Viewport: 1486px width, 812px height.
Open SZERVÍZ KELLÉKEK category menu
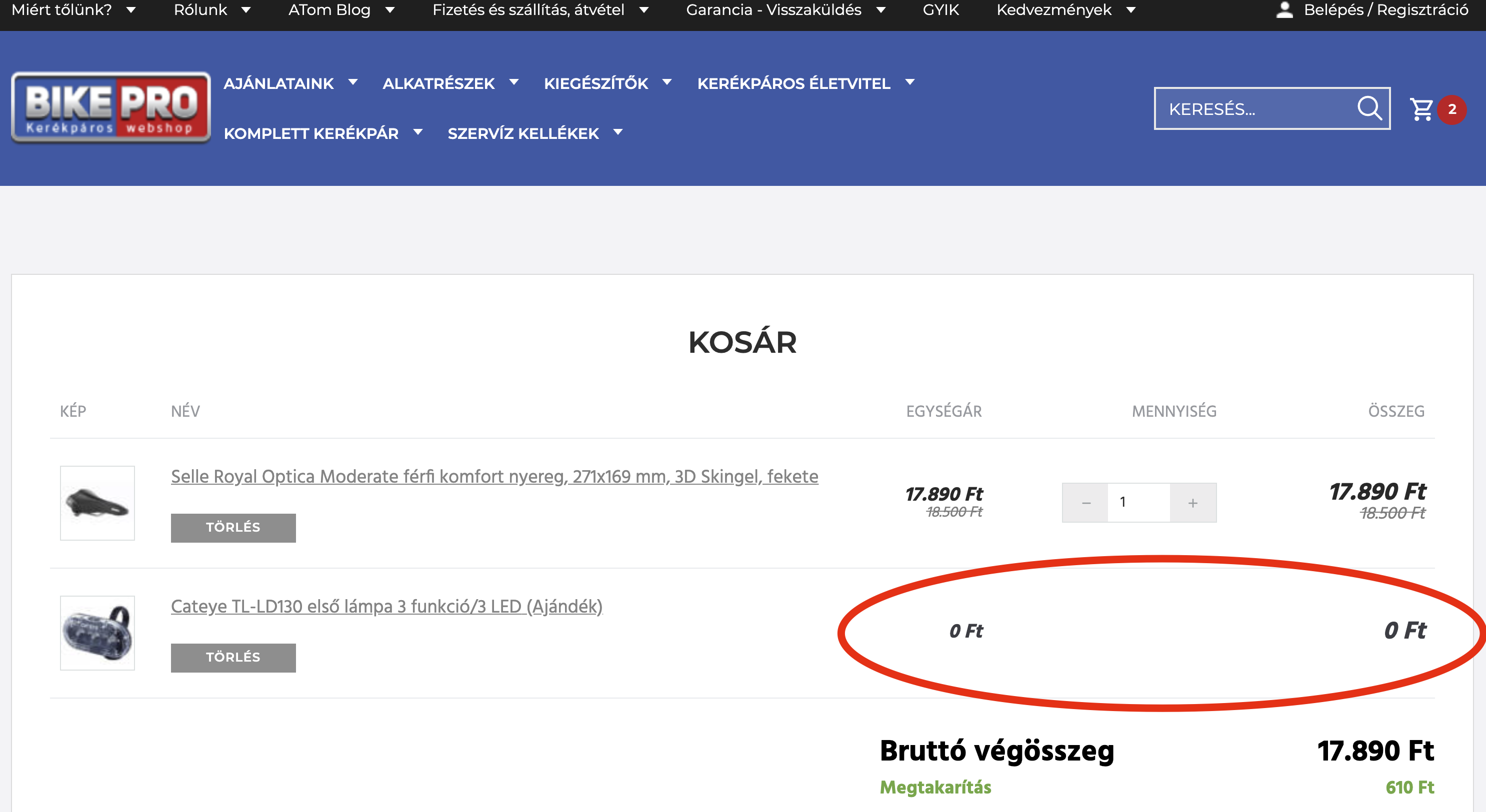click(523, 134)
